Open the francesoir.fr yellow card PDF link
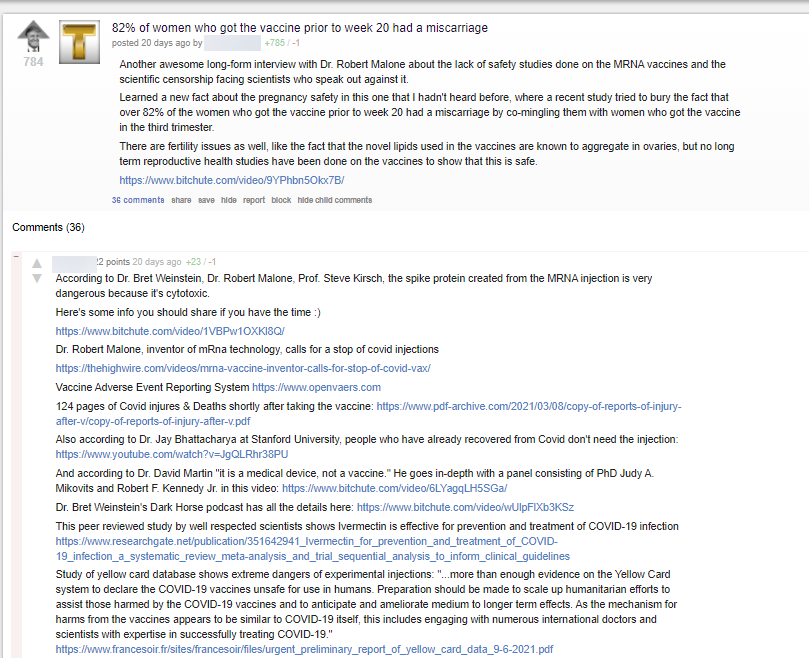809x658 pixels. (x=304, y=649)
